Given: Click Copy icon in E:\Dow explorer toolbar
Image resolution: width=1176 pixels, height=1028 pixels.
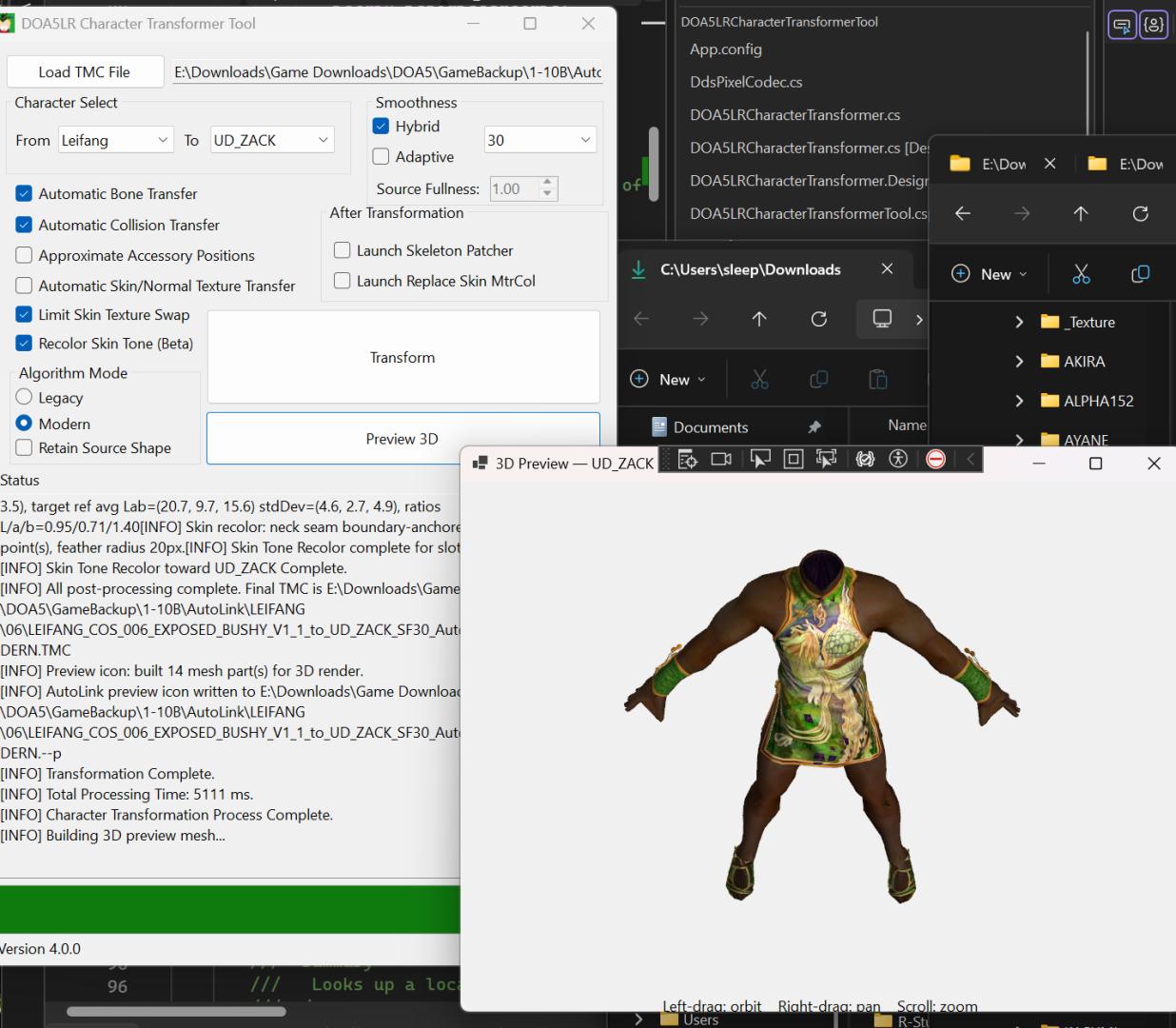Looking at the screenshot, I should point(1140,274).
